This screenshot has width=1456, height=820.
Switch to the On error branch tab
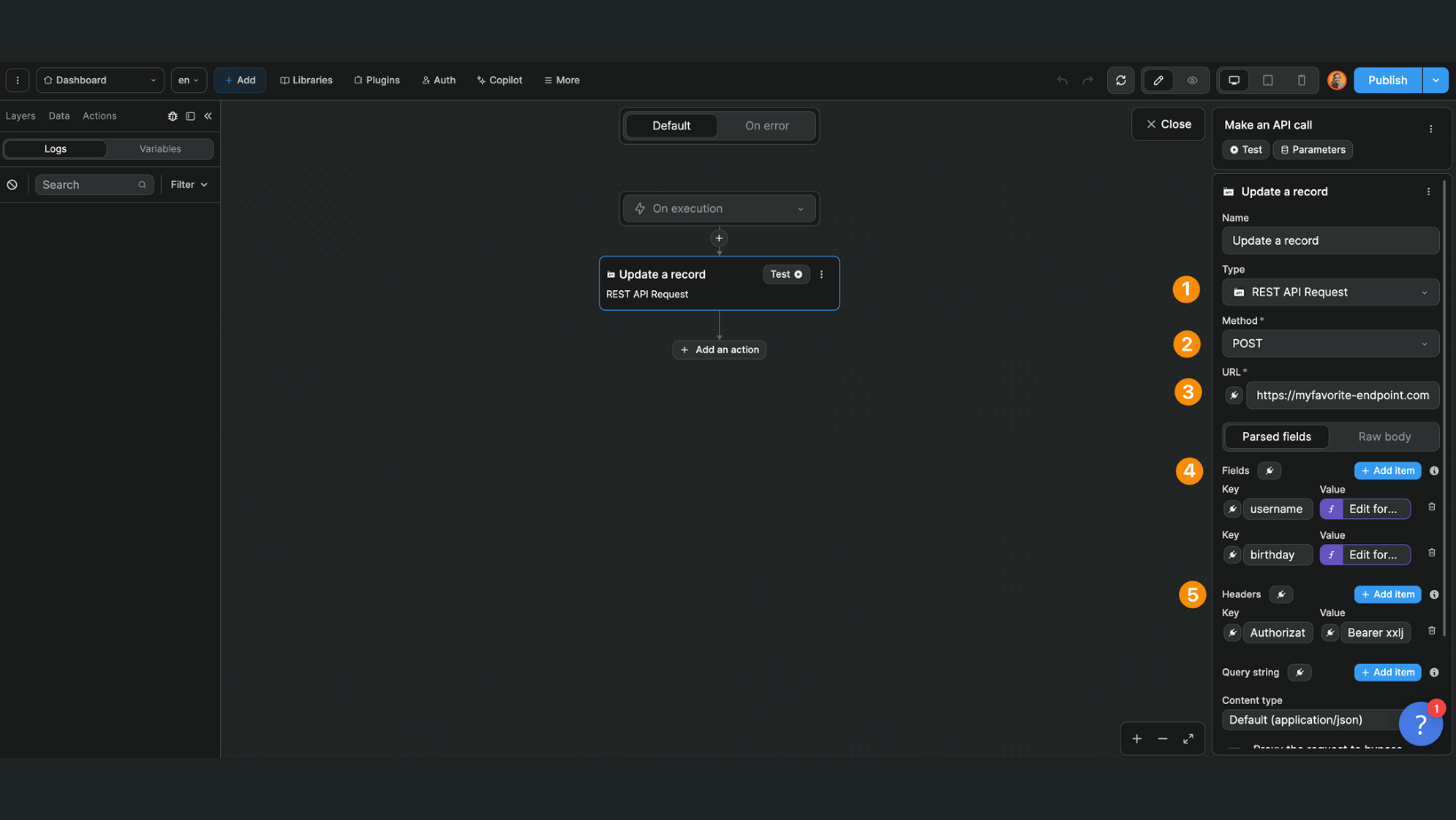[766, 125]
